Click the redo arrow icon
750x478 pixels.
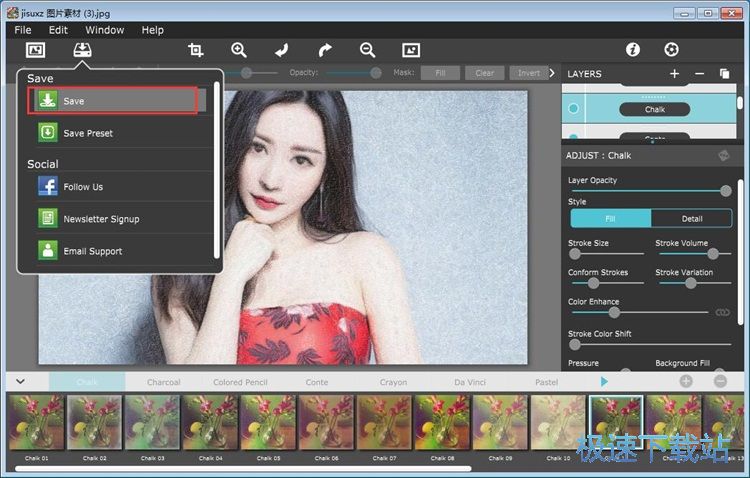[324, 50]
